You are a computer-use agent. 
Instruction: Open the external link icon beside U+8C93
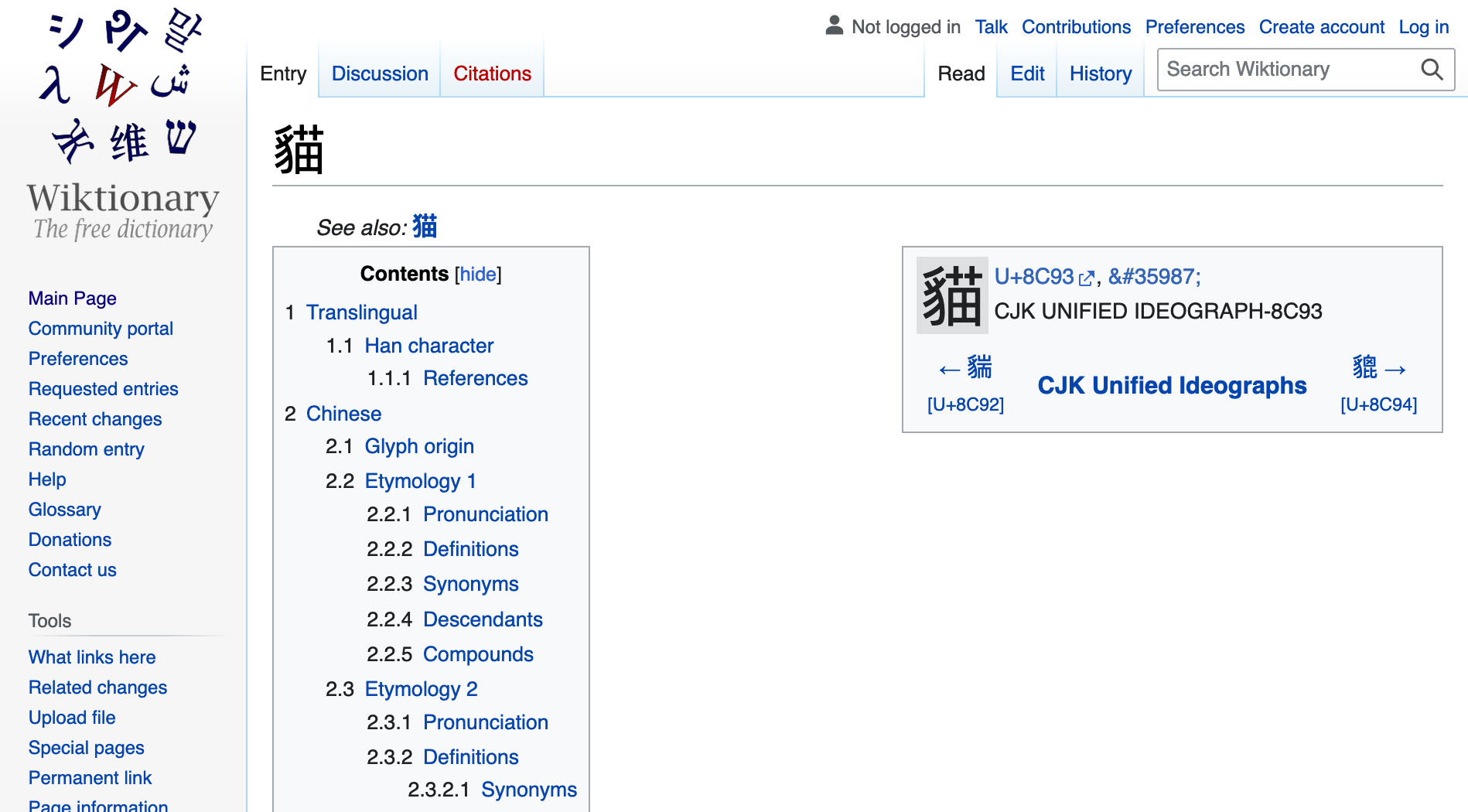tap(1087, 276)
